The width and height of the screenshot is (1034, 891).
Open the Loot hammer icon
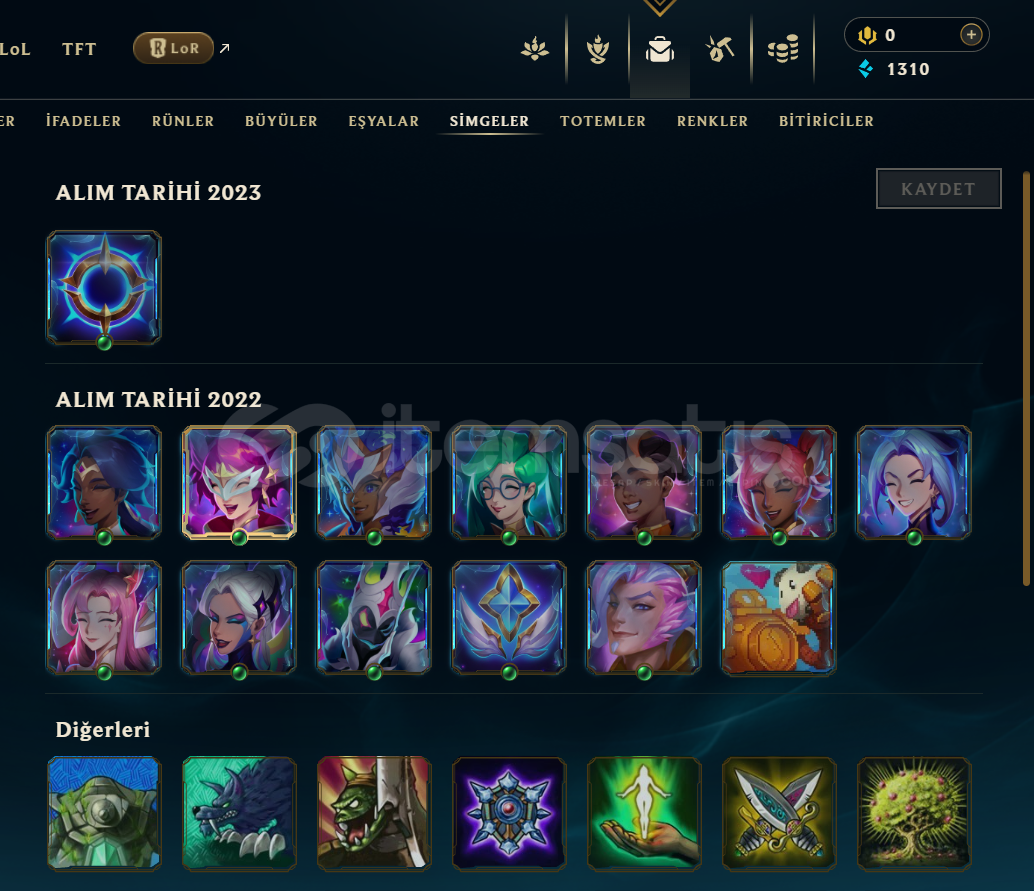click(x=719, y=49)
